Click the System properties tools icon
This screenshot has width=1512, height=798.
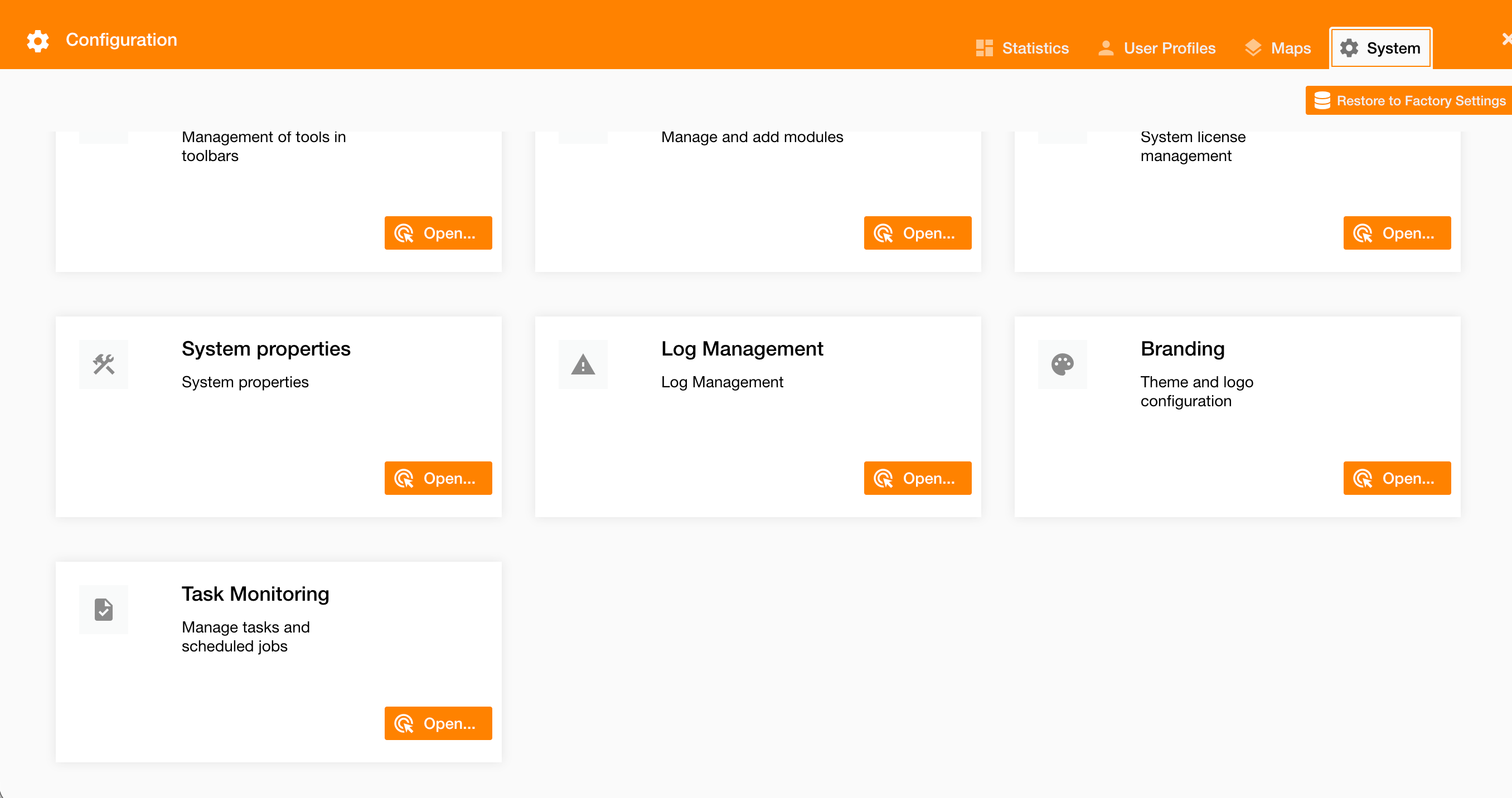coord(104,364)
